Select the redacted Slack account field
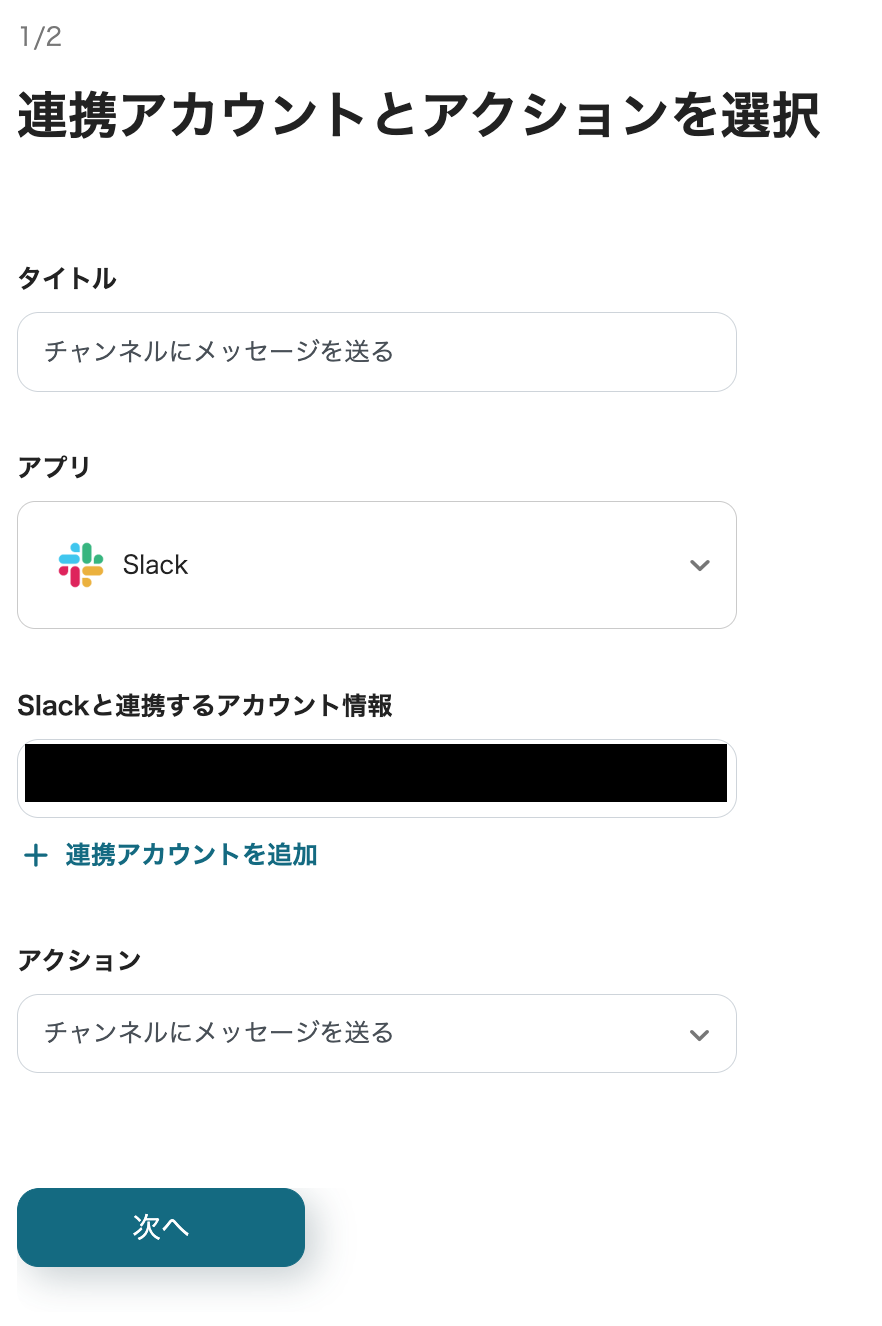This screenshot has width=882, height=1326. tap(376, 777)
